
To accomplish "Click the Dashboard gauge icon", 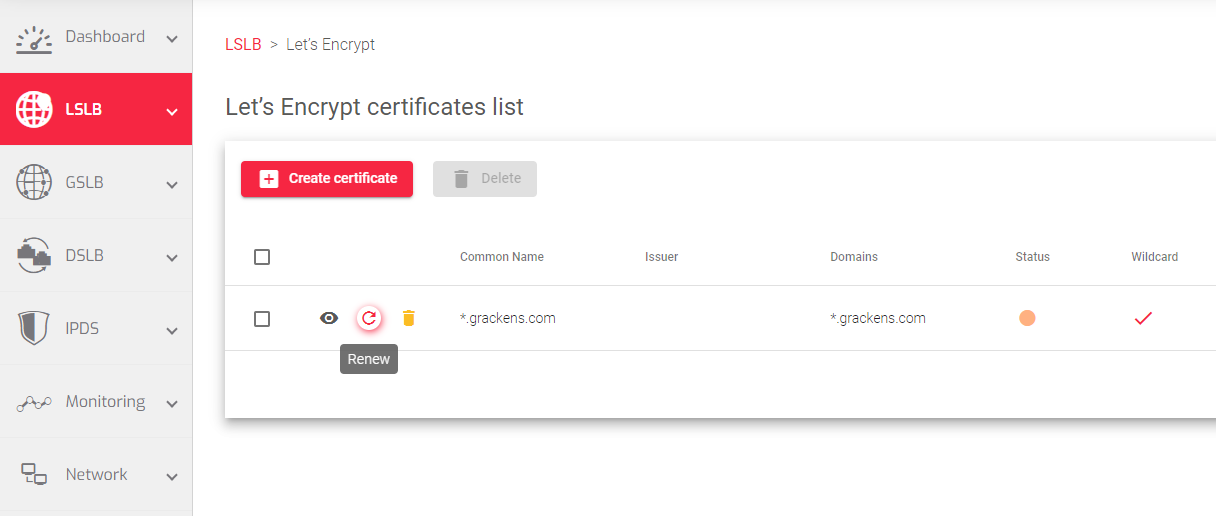I will click(34, 38).
